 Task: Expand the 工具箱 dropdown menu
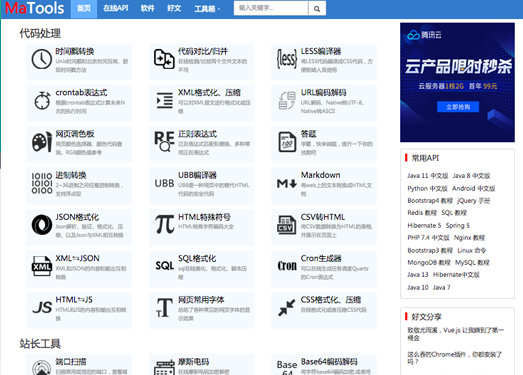(207, 9)
